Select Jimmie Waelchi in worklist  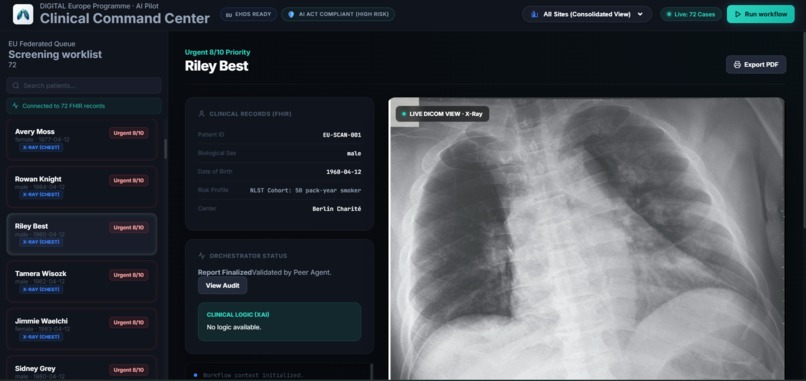click(82, 329)
